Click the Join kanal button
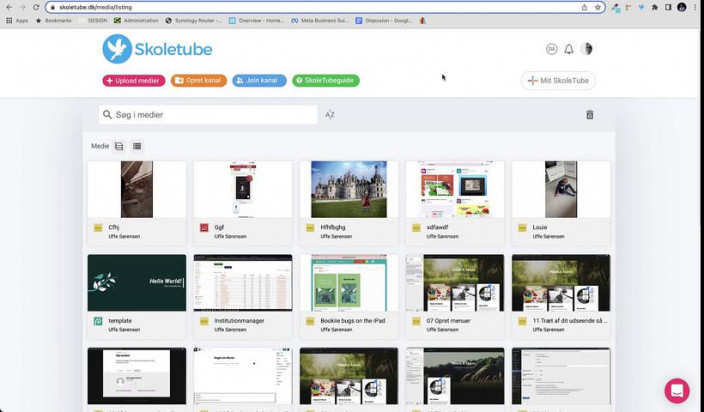Image resolution: width=704 pixels, height=412 pixels. pyautogui.click(x=259, y=80)
